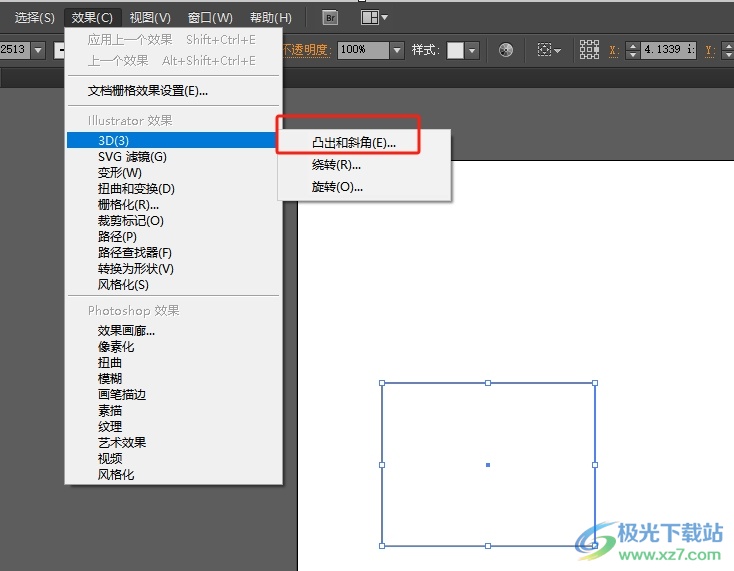Click the bottom-left corner handle of rectangle
The height and width of the screenshot is (571, 734).
[382, 546]
